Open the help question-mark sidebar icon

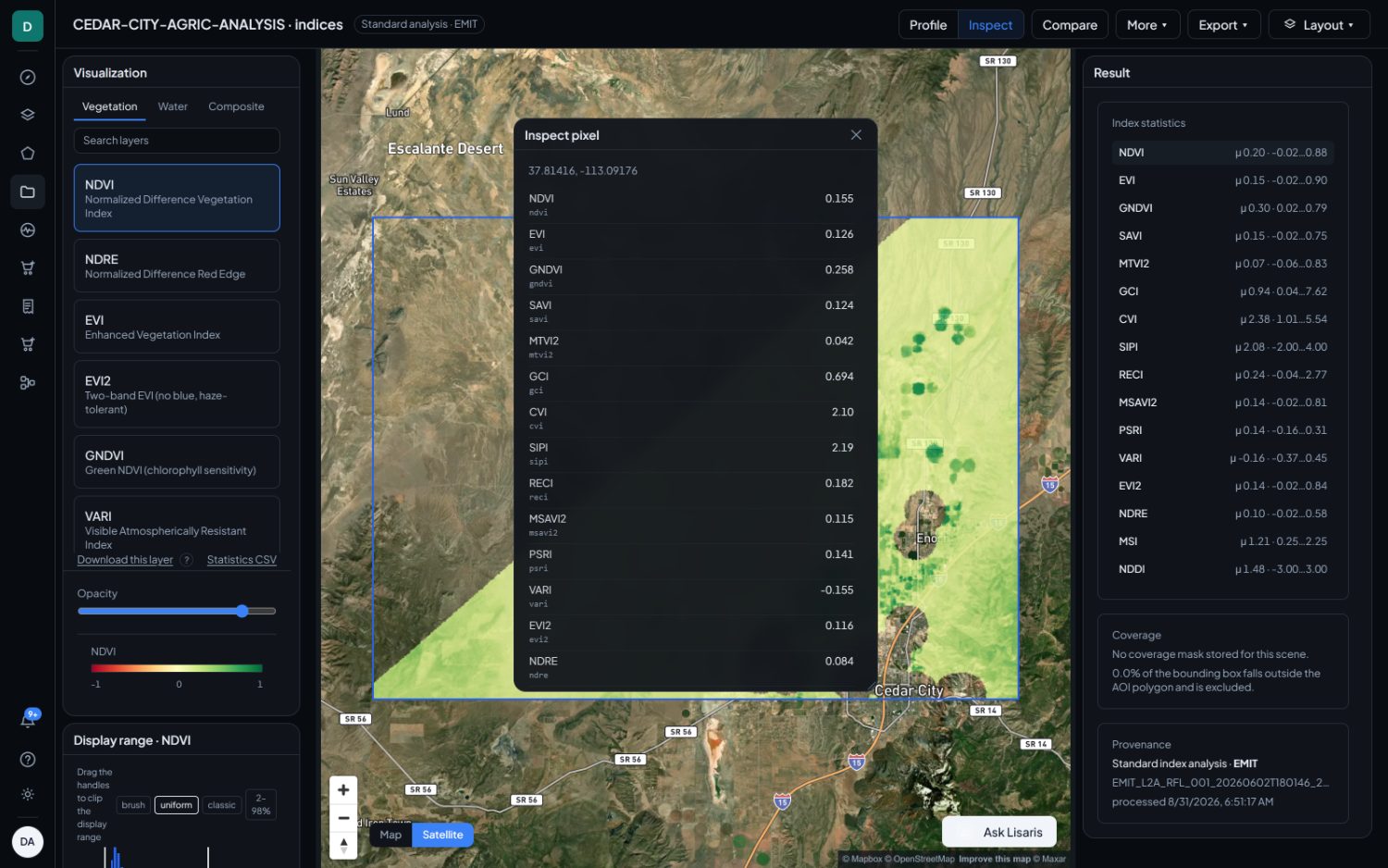point(28,759)
